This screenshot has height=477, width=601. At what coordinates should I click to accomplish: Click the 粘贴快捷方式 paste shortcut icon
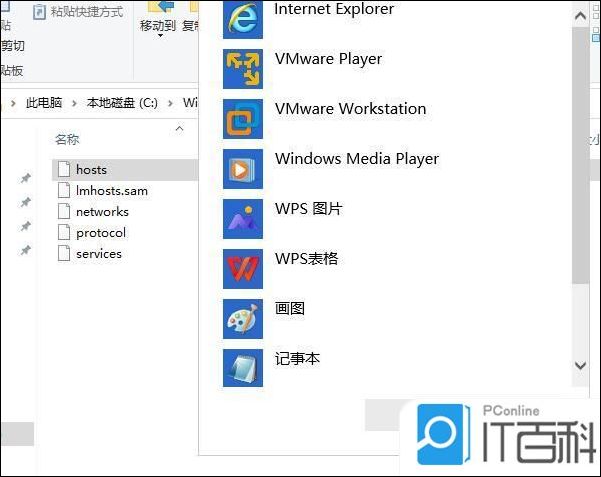click(x=39, y=12)
